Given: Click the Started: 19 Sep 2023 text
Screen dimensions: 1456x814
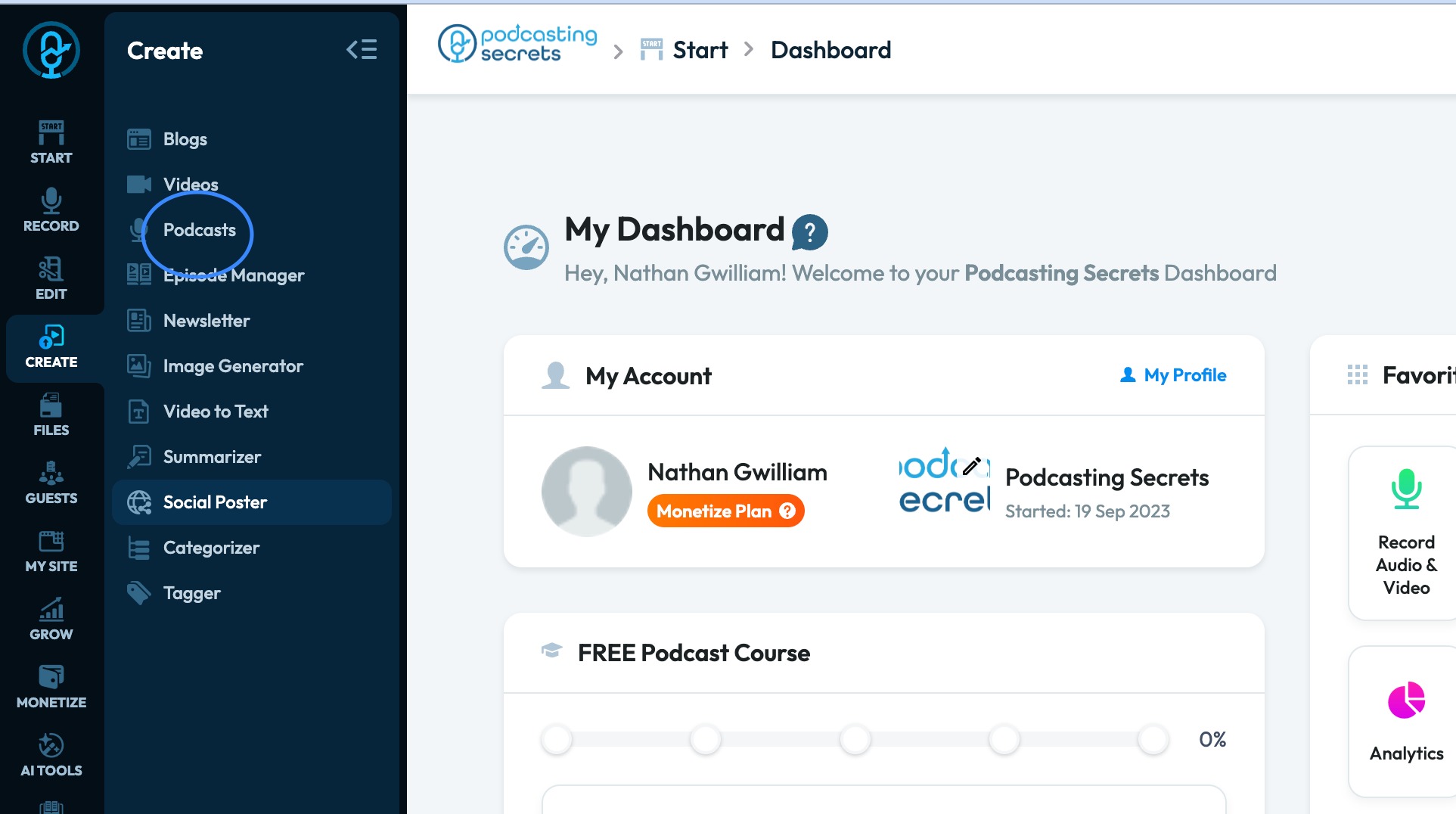Looking at the screenshot, I should tap(1088, 511).
